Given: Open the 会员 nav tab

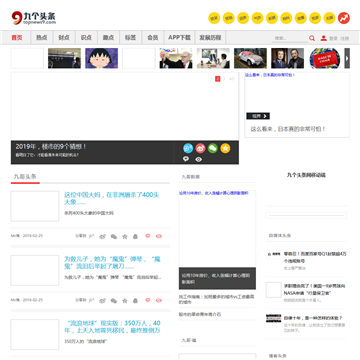Looking at the screenshot, I should point(153,38).
